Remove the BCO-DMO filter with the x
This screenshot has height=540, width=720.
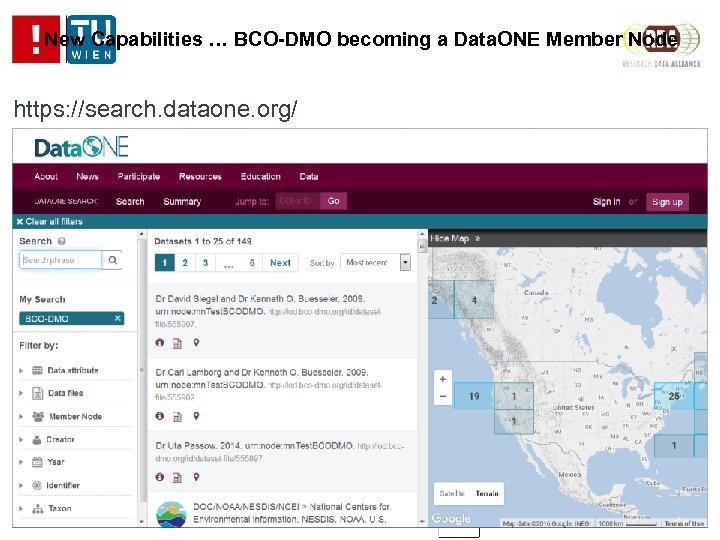click(118, 318)
